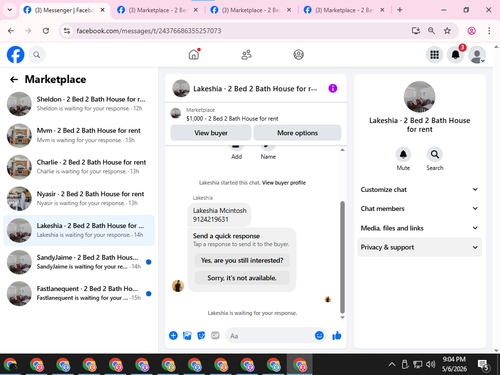
Task: Open the Friends icon in top navigation
Action: click(246, 54)
